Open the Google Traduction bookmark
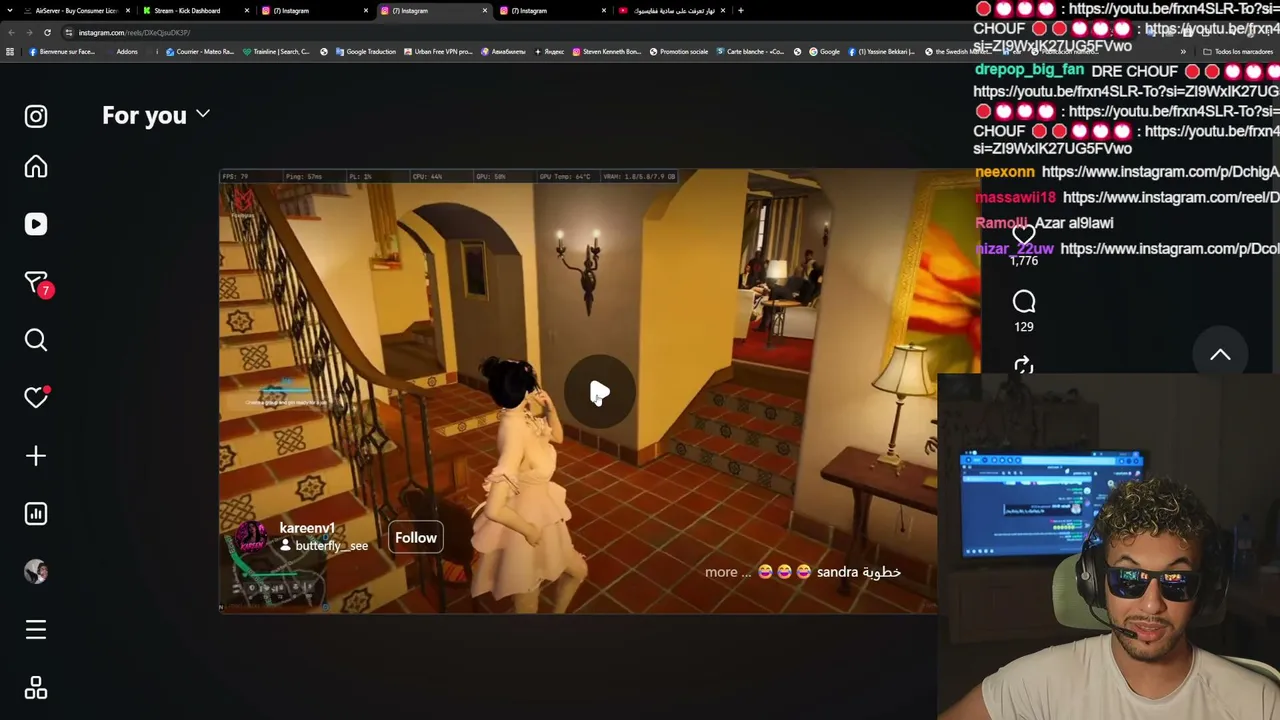 365,52
